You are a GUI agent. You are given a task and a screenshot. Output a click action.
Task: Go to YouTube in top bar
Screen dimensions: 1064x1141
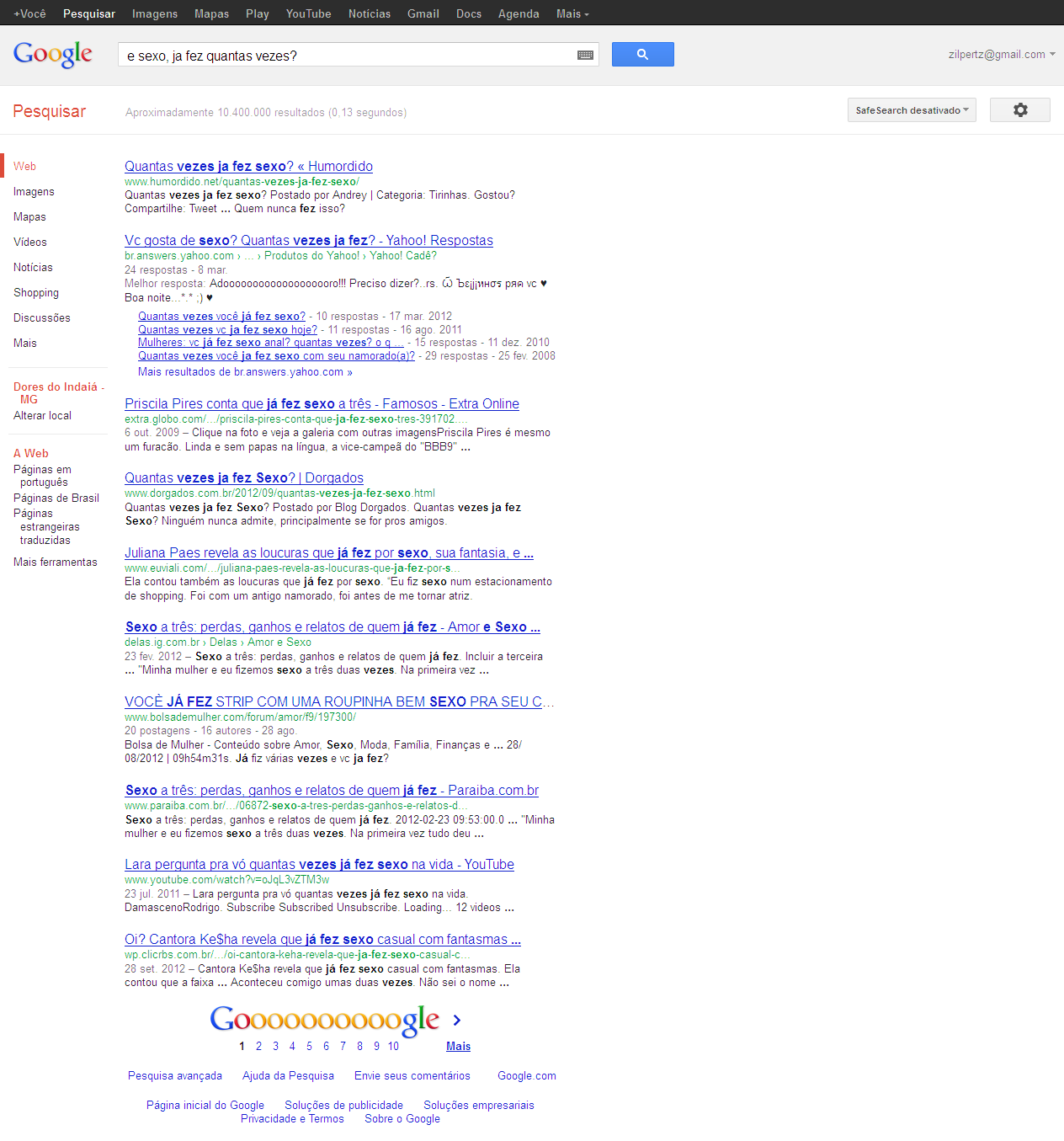[x=308, y=13]
